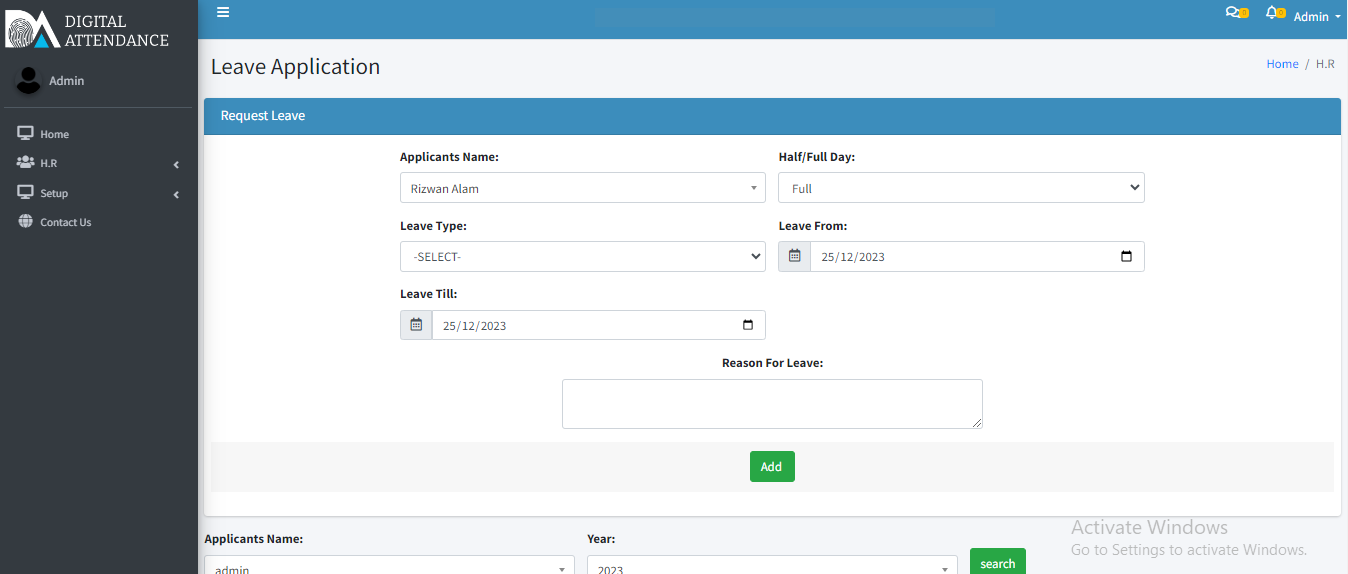Viewport: 1348px width, 574px height.
Task: Click the Home breadcrumb link
Action: click(1282, 64)
